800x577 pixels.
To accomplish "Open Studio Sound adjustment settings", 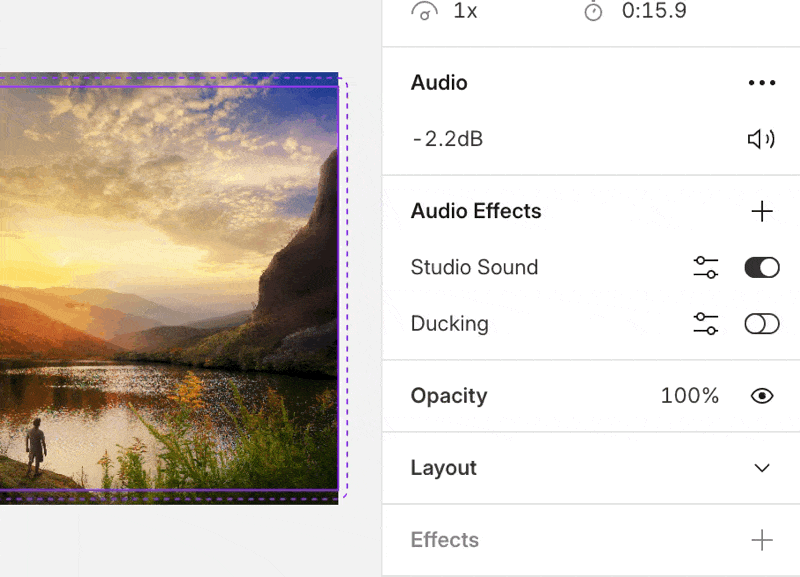I will pyautogui.click(x=706, y=267).
